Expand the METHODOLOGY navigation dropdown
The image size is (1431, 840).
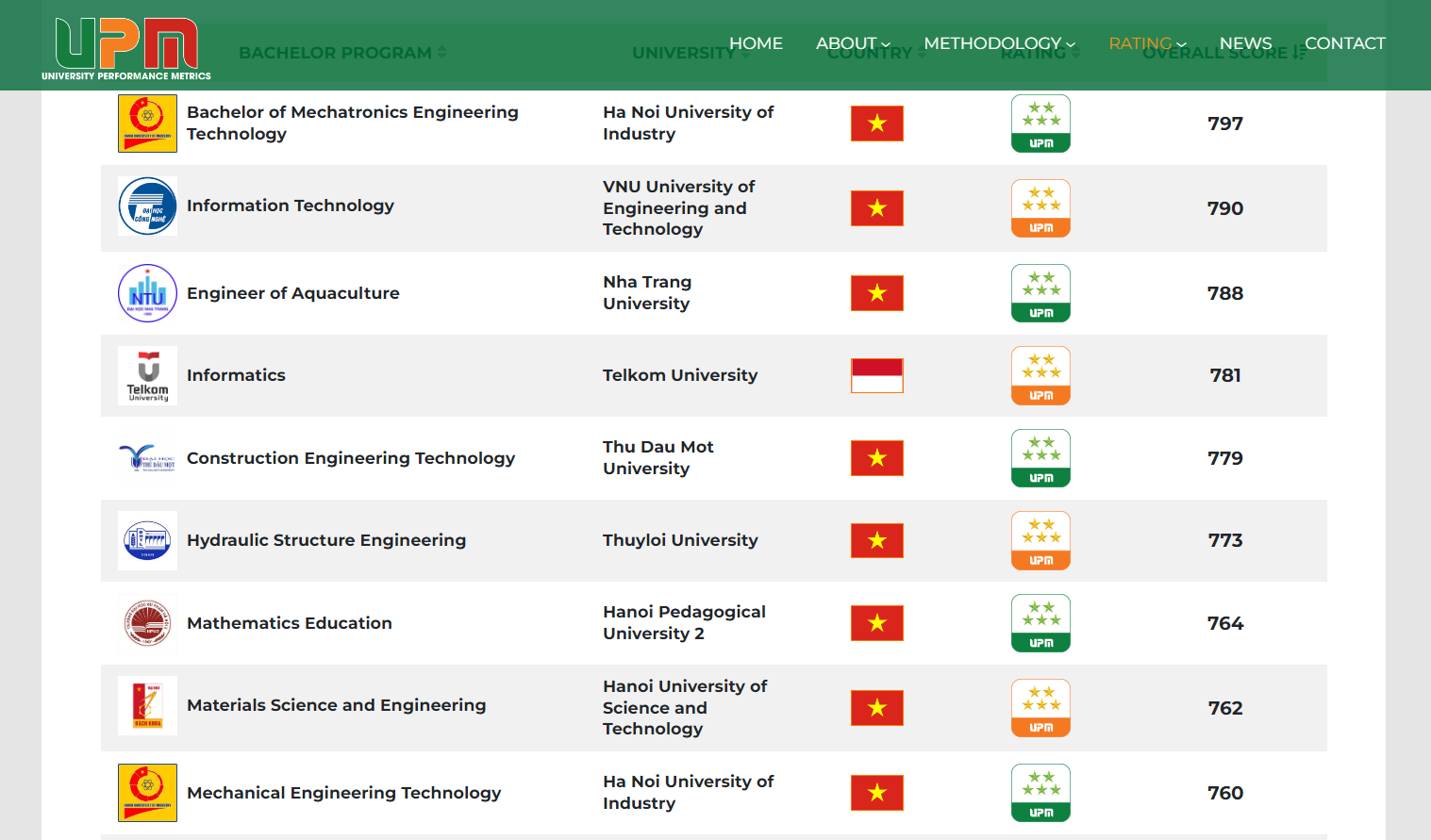(x=999, y=43)
